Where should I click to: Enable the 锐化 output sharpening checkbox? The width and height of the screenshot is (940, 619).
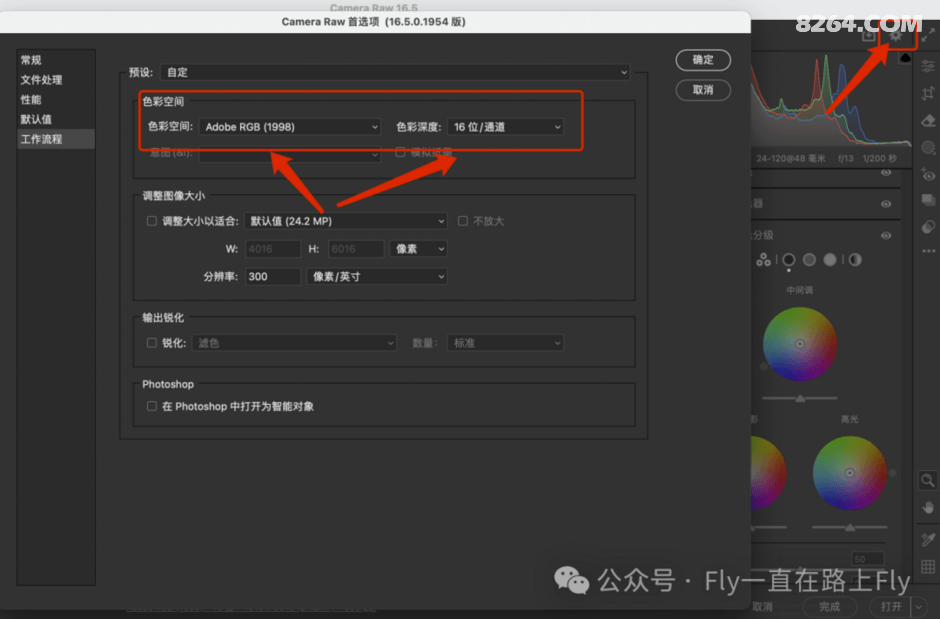pyautogui.click(x=152, y=343)
